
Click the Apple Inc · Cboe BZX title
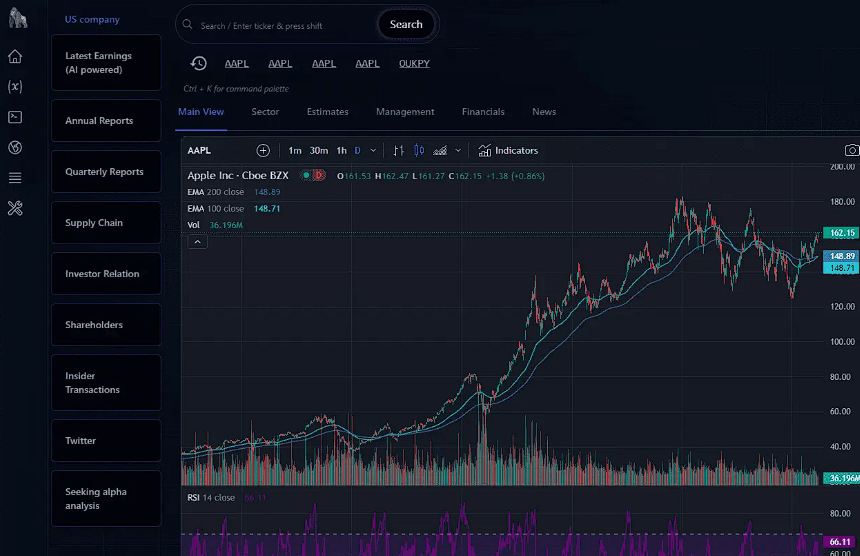237,175
